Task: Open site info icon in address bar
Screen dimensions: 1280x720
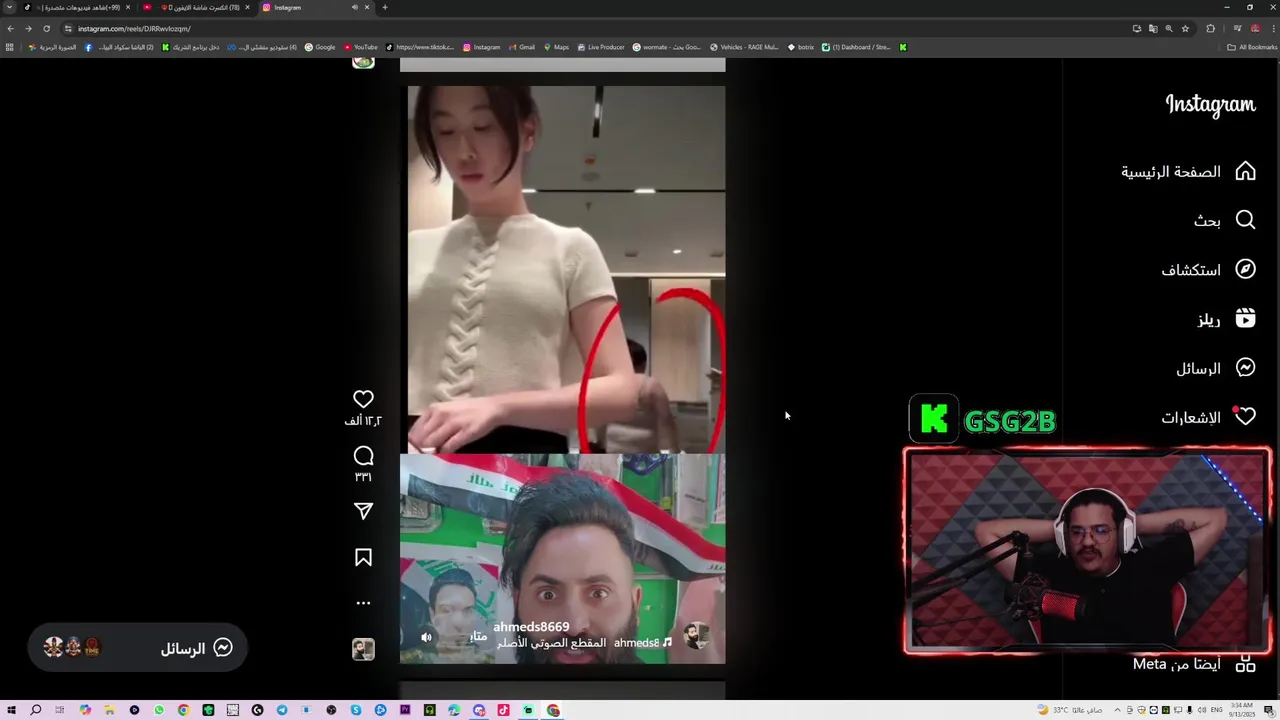Action: point(68,28)
